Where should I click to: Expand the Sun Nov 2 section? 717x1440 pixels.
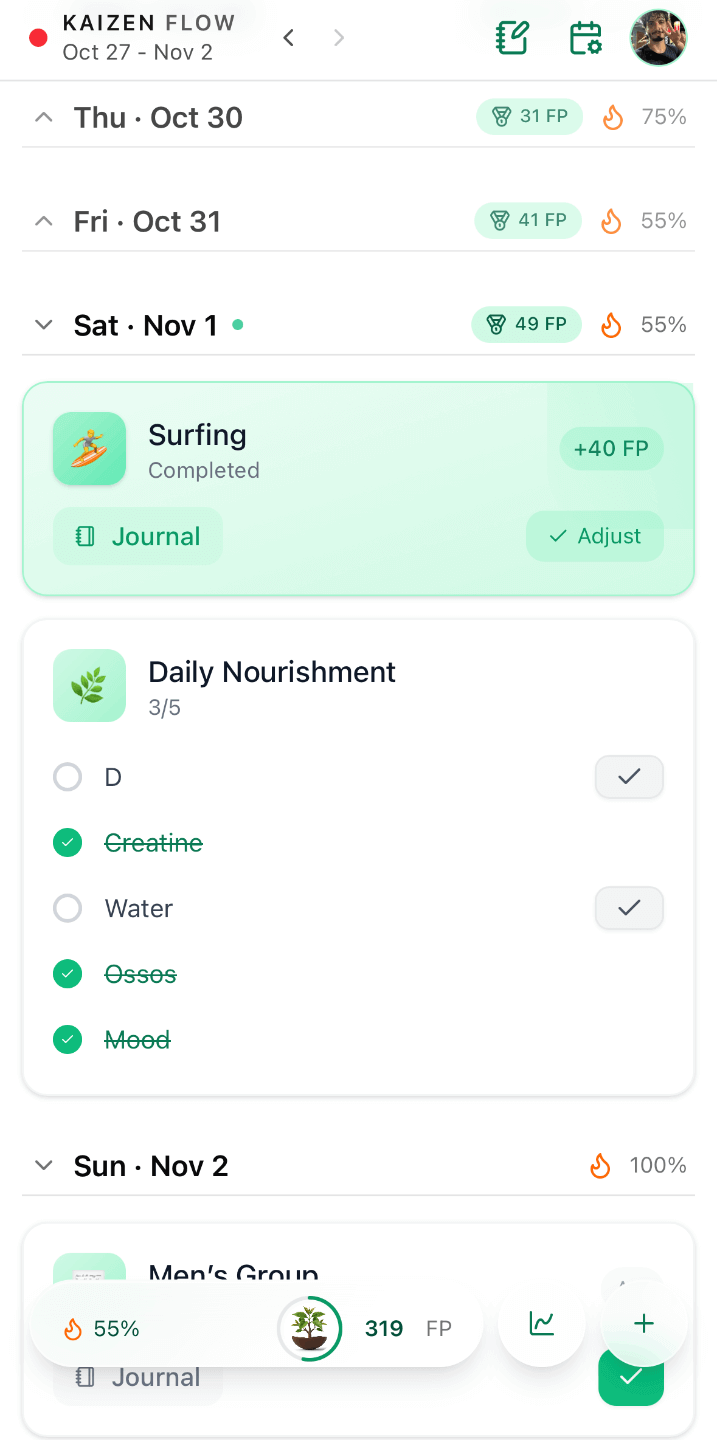(43, 1164)
